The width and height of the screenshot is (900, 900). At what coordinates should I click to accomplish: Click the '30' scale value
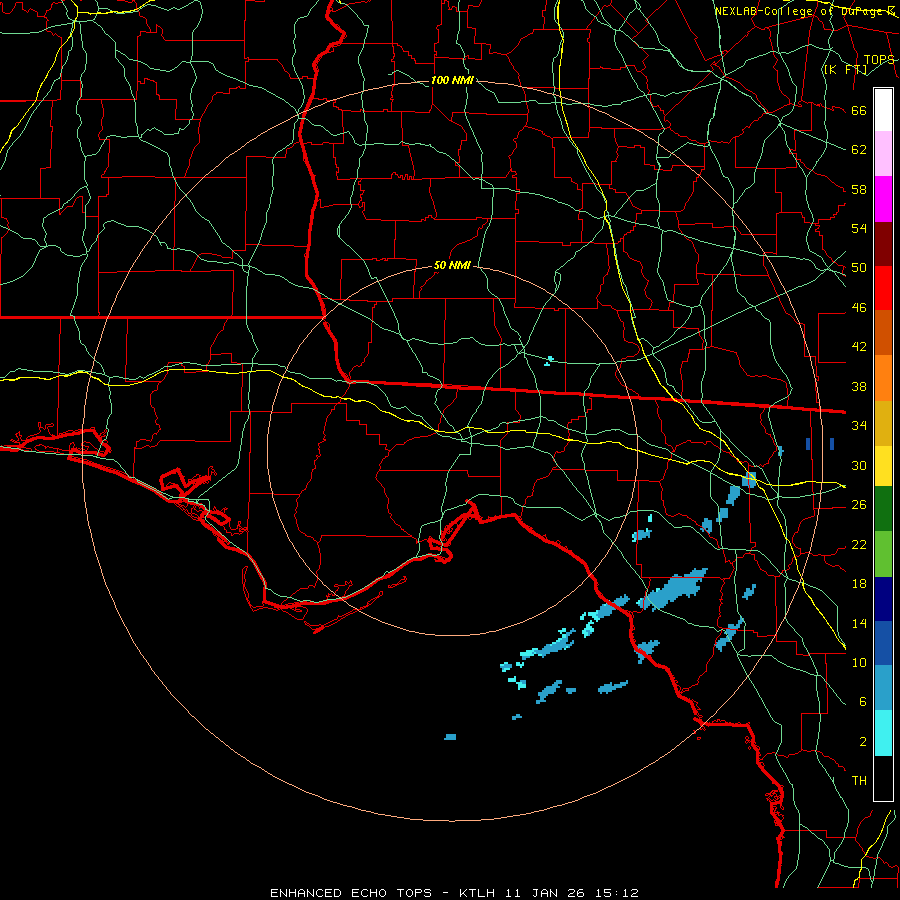(859, 465)
